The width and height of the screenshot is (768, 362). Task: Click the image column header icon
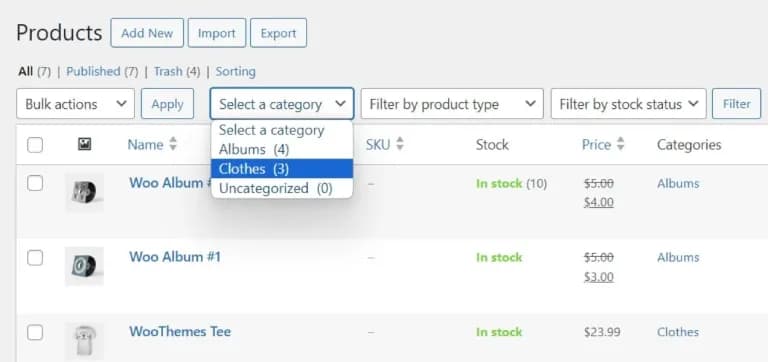pos(84,144)
